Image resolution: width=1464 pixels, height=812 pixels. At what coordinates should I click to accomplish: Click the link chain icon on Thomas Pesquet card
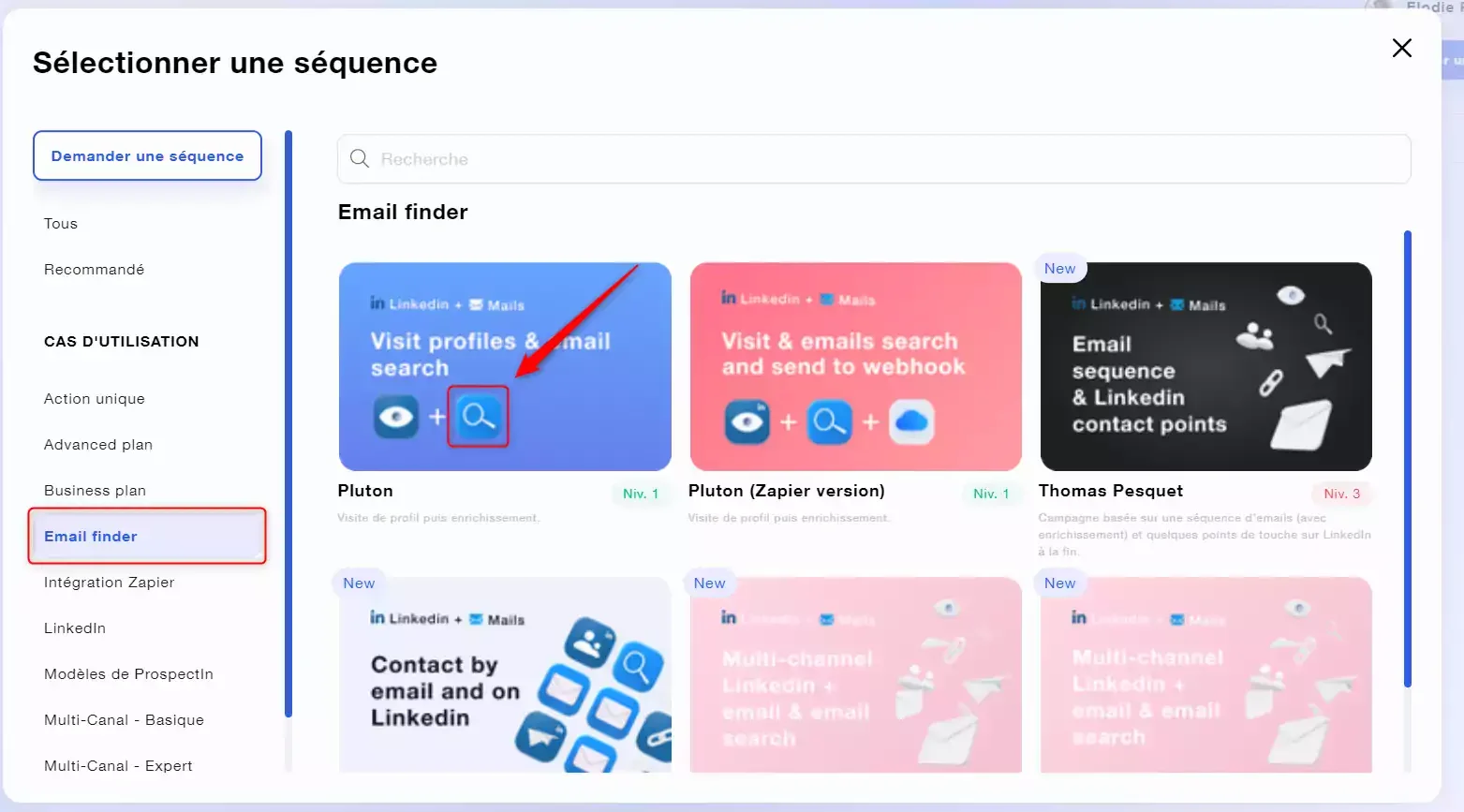coord(1271,382)
